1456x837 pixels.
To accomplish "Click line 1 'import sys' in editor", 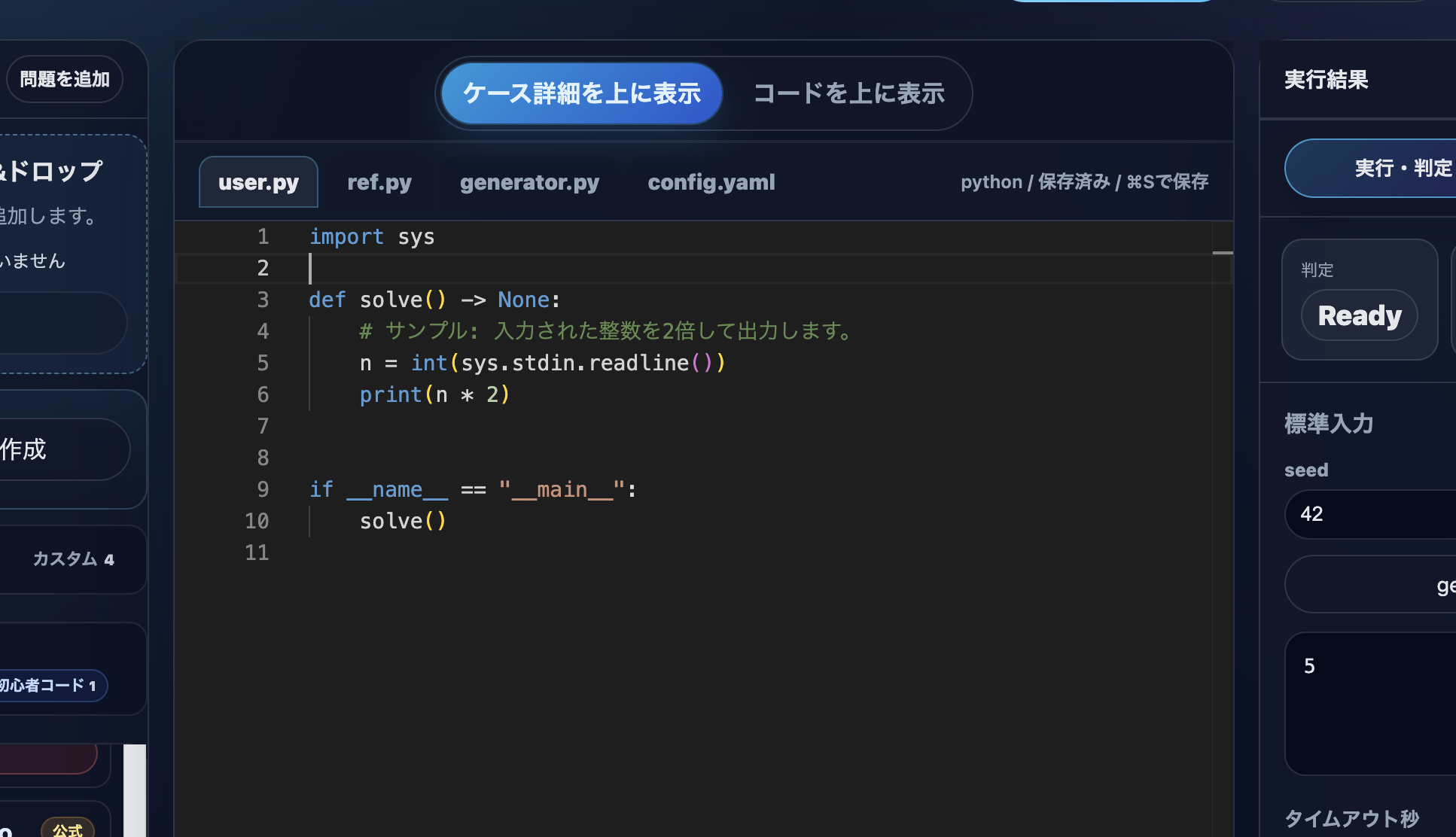I will 372,236.
